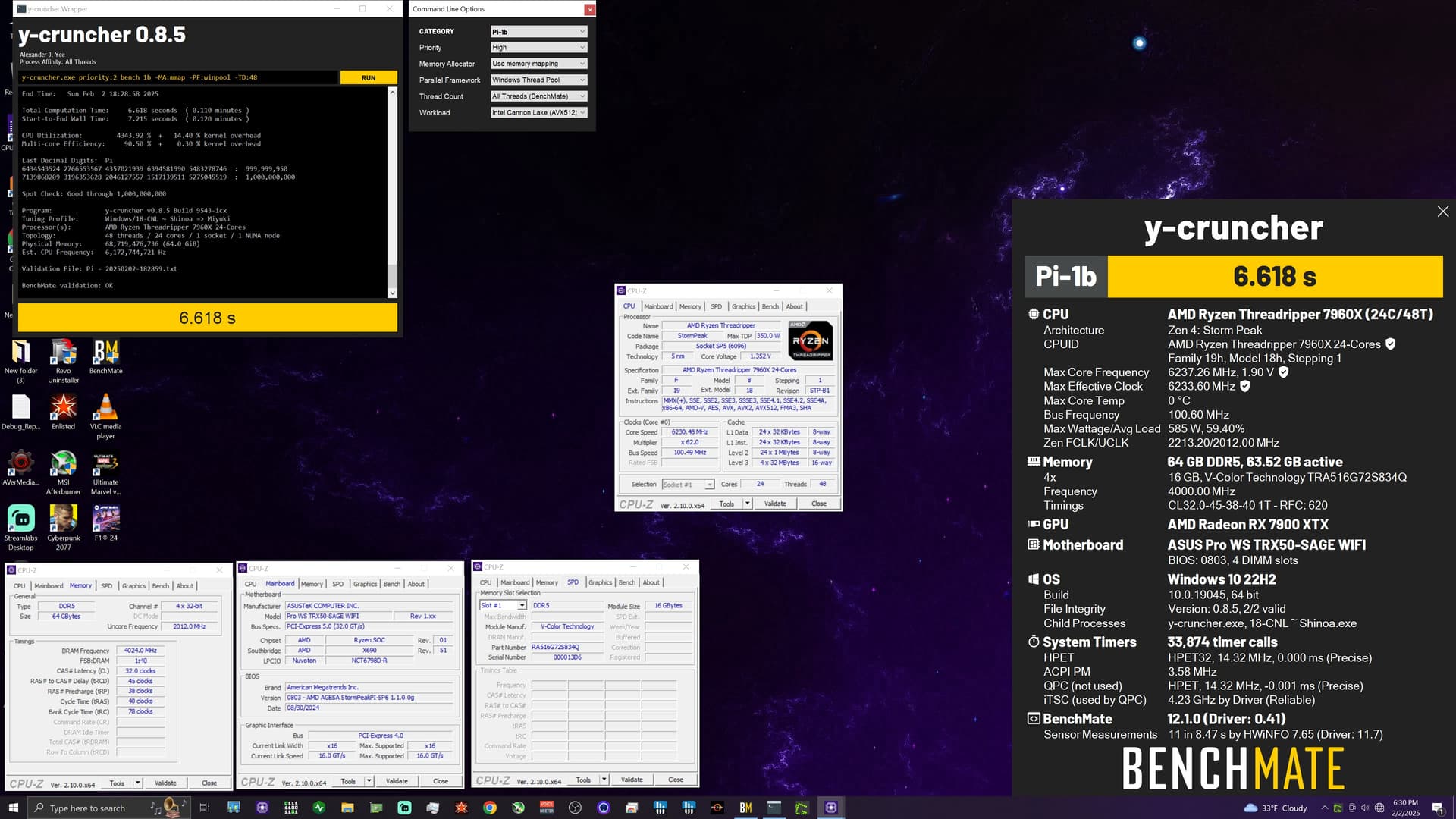Open Streamlabs Desktop shortcut

[20, 519]
